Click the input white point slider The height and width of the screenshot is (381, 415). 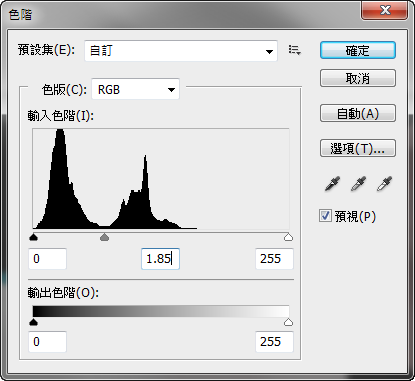tap(288, 237)
